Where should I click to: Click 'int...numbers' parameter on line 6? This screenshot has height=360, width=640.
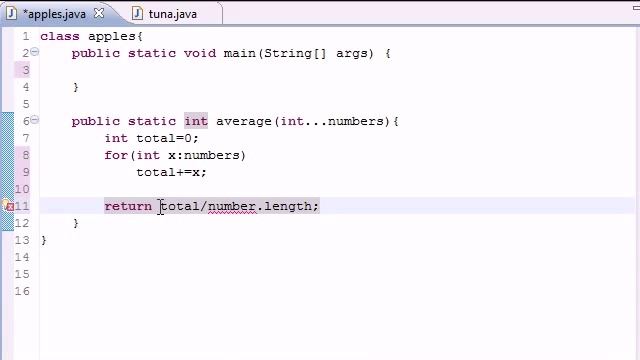332,121
